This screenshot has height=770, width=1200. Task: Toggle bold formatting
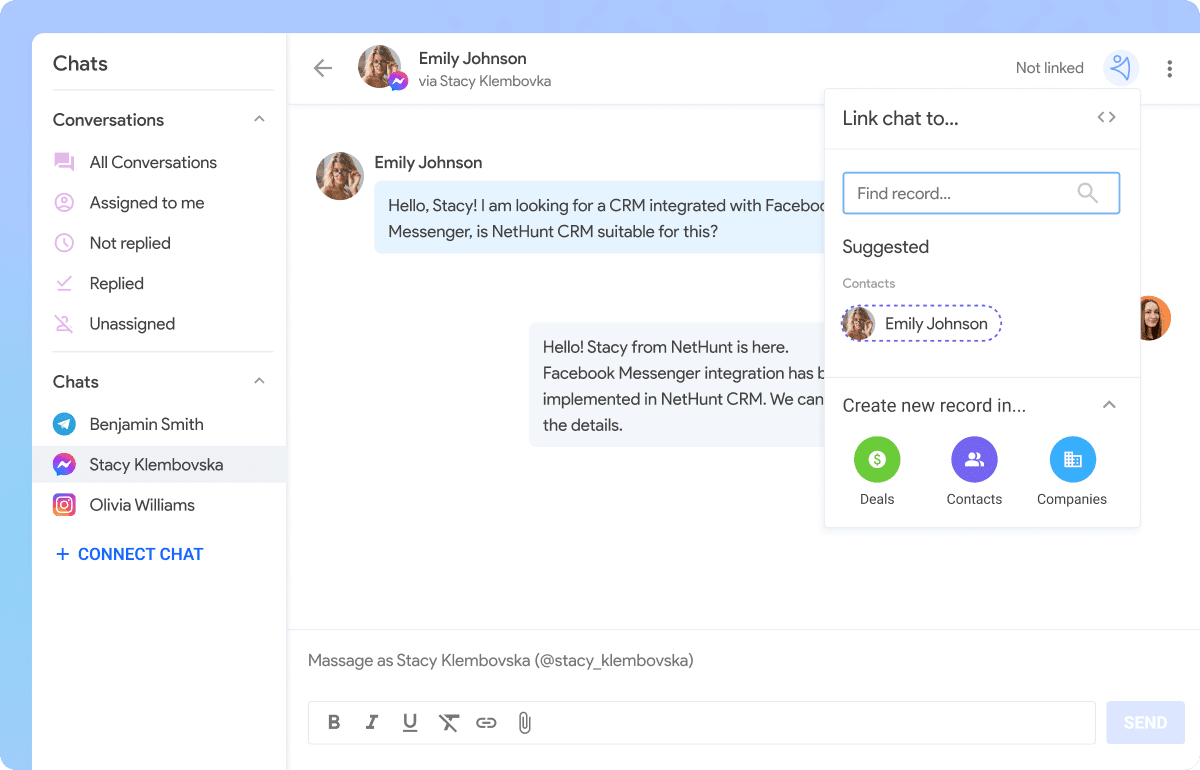[x=334, y=722]
